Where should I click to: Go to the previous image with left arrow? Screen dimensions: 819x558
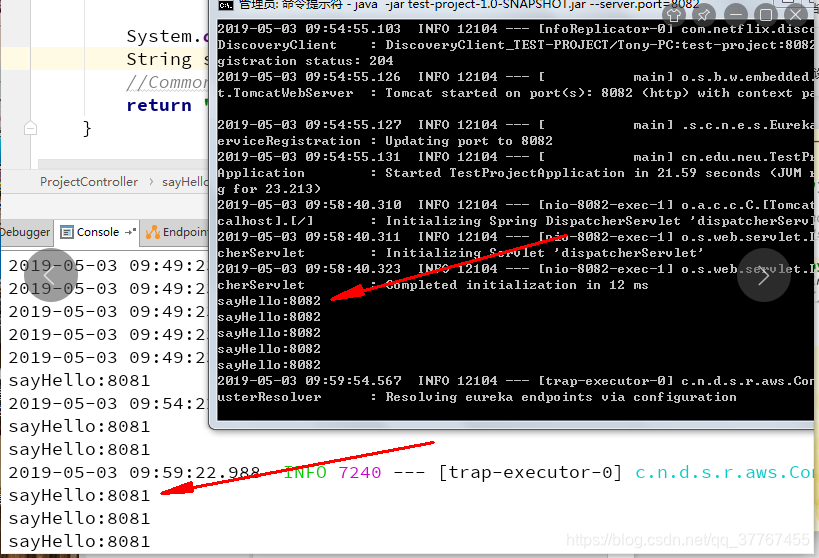[x=51, y=275]
